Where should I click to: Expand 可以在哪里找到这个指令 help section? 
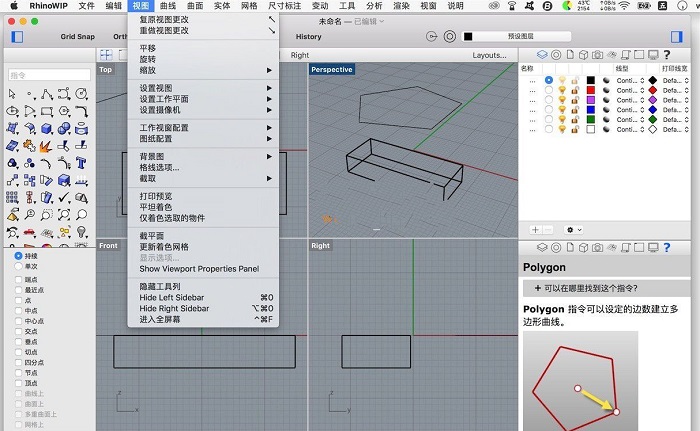tap(606, 289)
